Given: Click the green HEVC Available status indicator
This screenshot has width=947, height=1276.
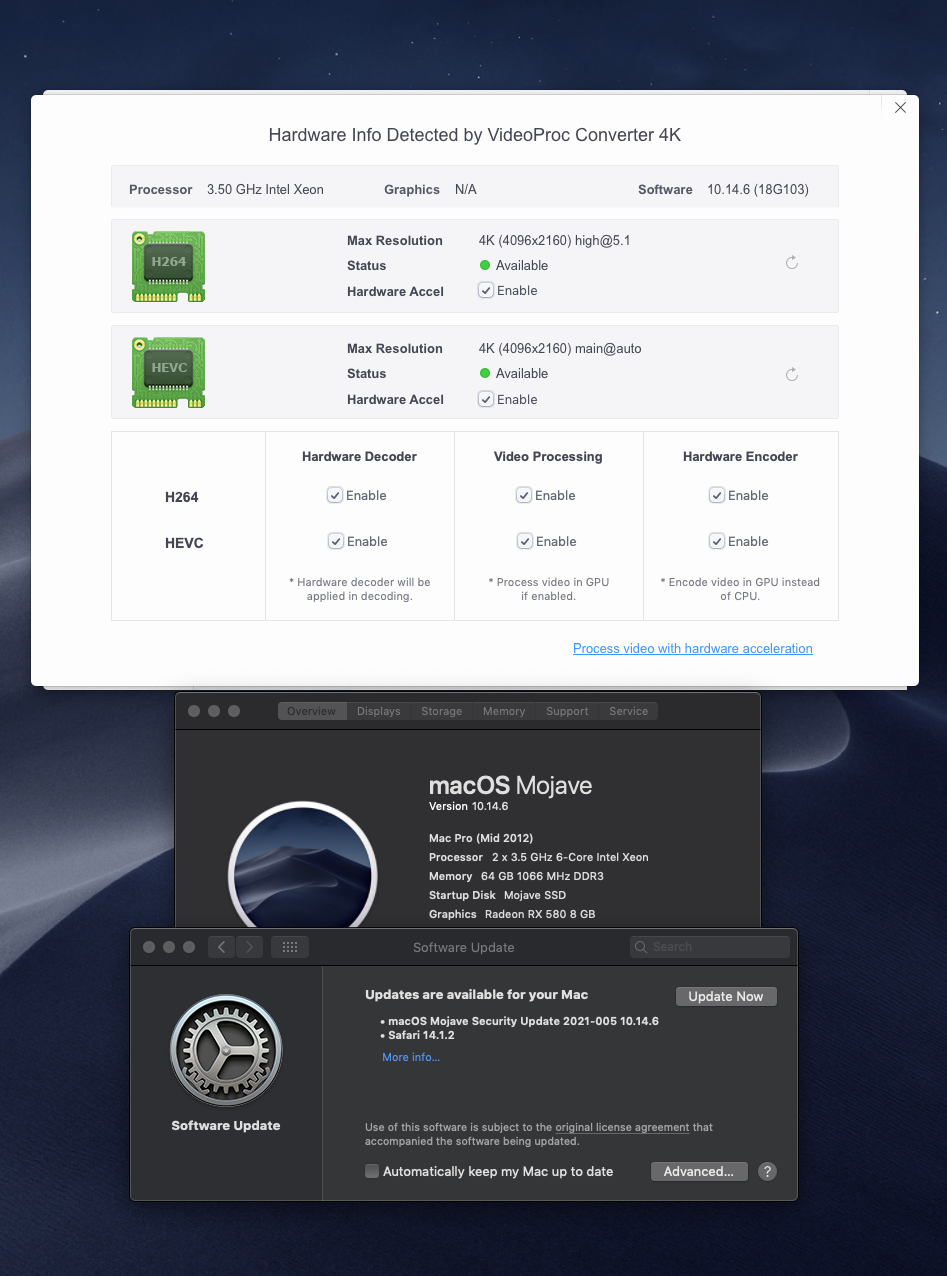Looking at the screenshot, I should coord(485,373).
